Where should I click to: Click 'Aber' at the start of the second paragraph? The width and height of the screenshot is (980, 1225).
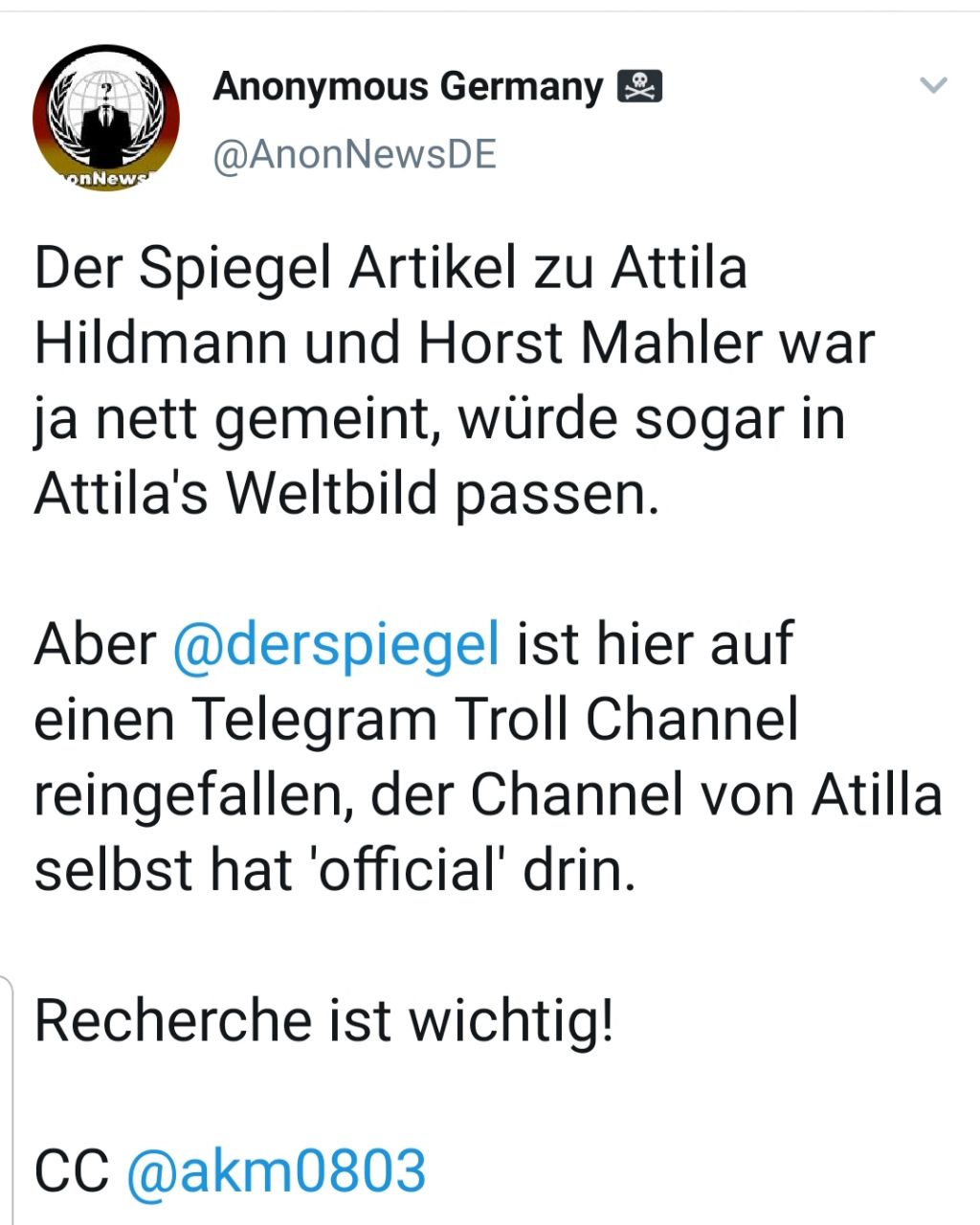(94, 644)
